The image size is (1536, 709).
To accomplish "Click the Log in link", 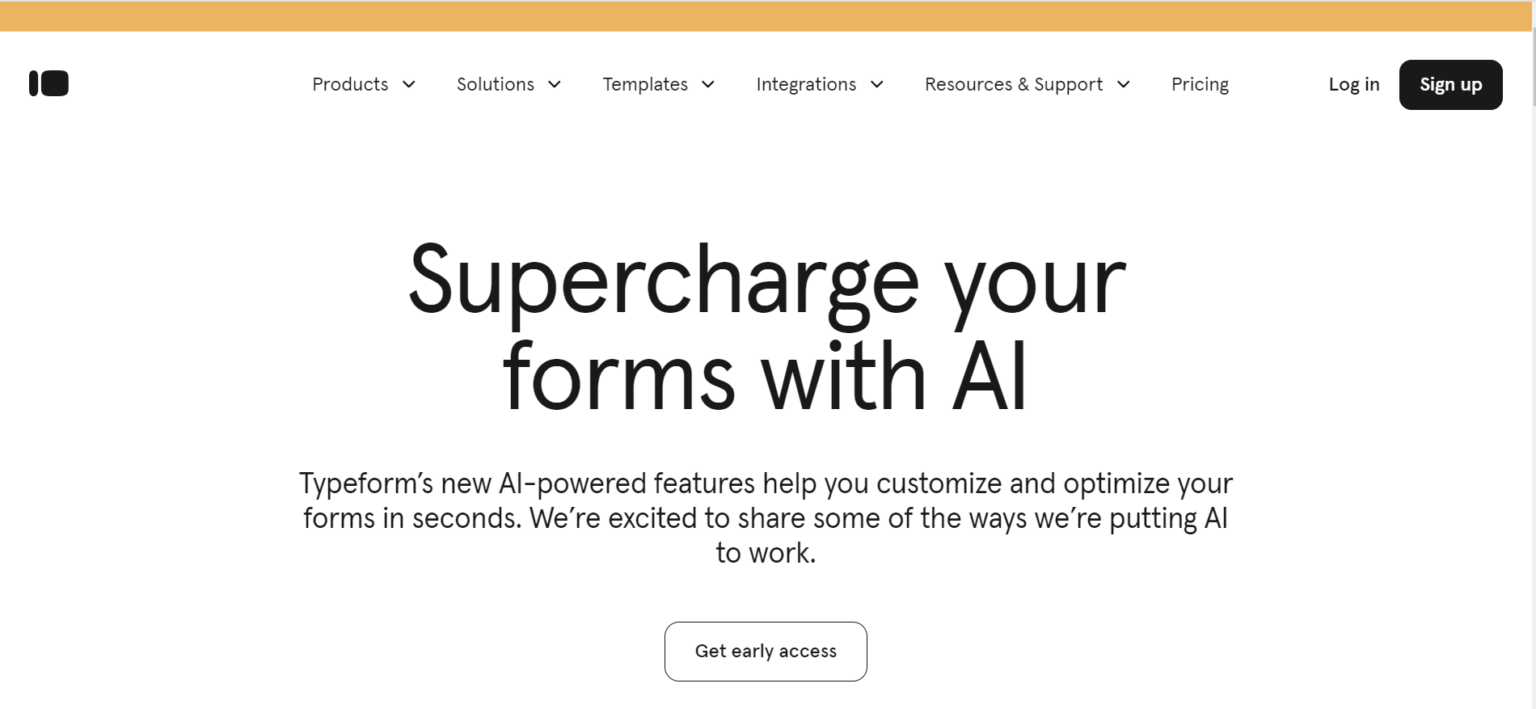I will point(1353,84).
